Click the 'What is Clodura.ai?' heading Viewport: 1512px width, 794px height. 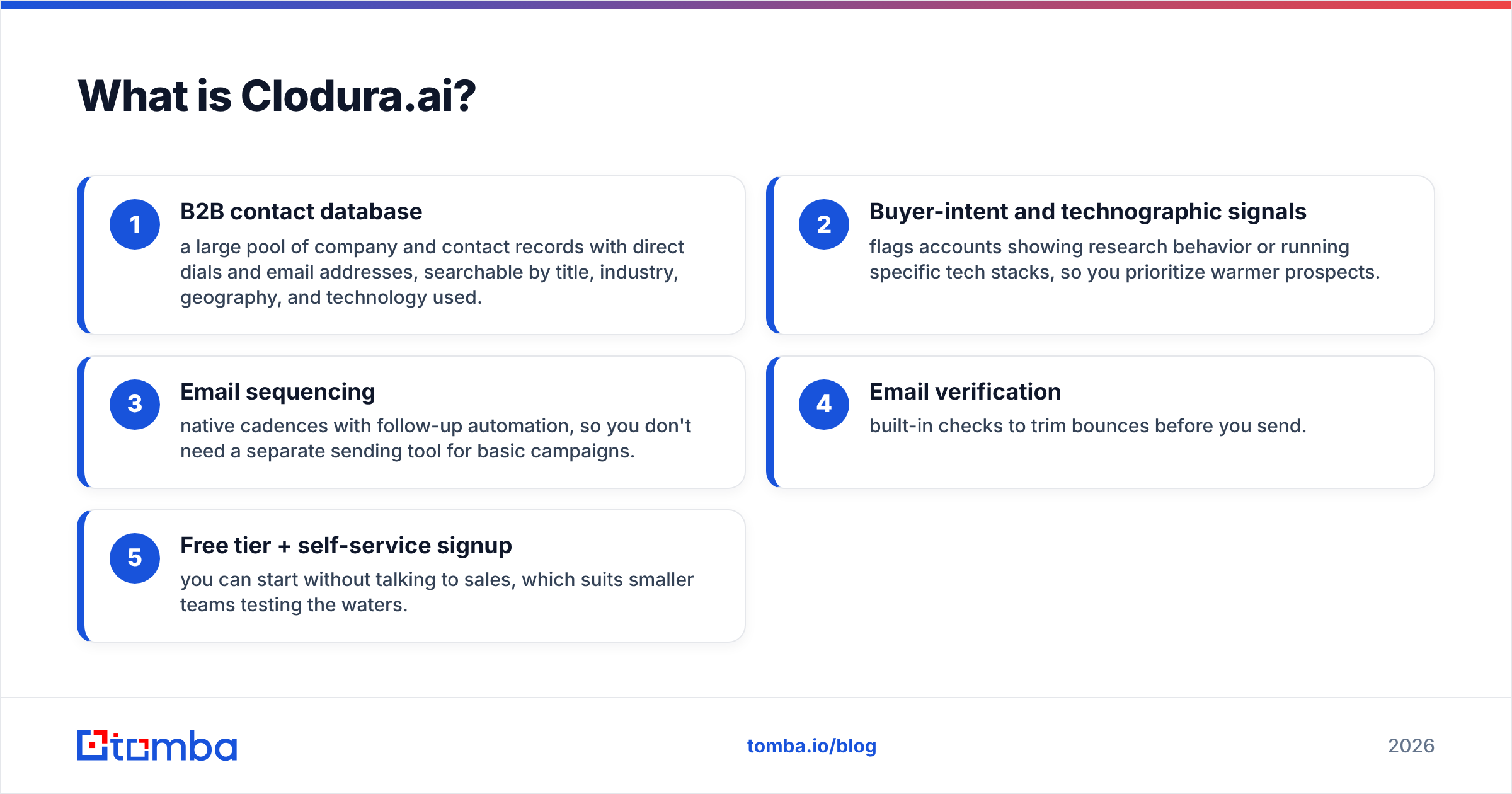point(277,96)
